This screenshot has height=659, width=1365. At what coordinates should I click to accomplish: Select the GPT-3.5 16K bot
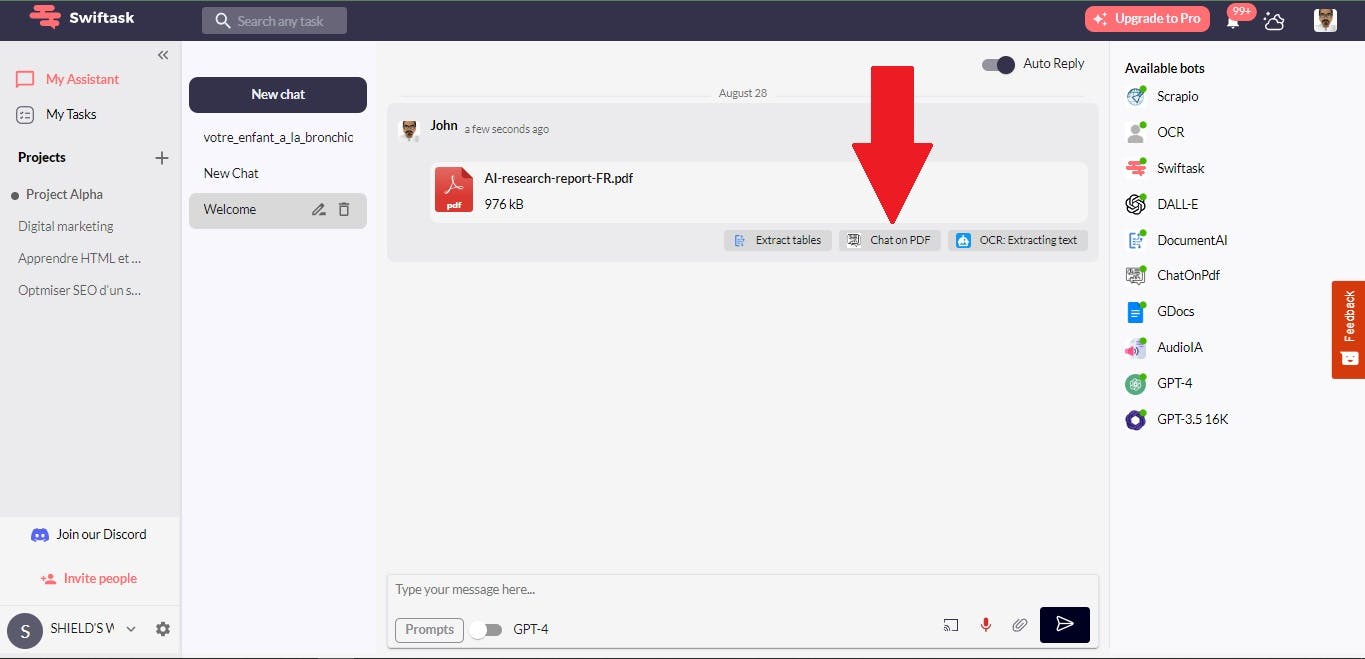coord(1177,419)
